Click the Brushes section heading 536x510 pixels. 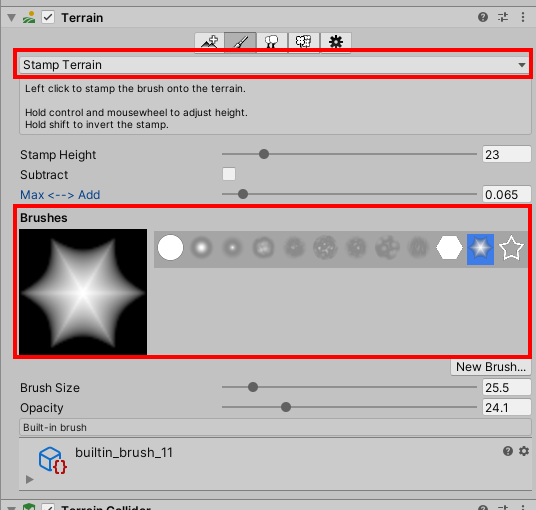(44, 218)
